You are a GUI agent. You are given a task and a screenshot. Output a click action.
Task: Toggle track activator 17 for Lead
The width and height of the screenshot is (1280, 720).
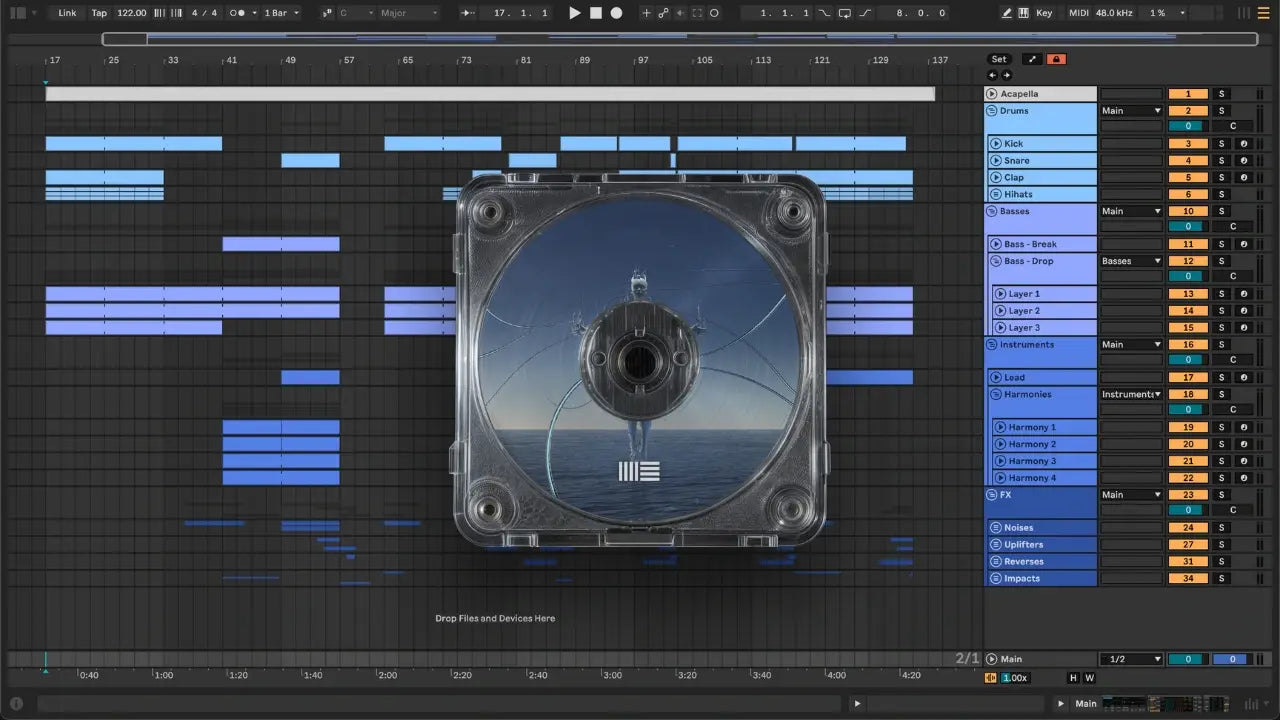tap(1188, 377)
